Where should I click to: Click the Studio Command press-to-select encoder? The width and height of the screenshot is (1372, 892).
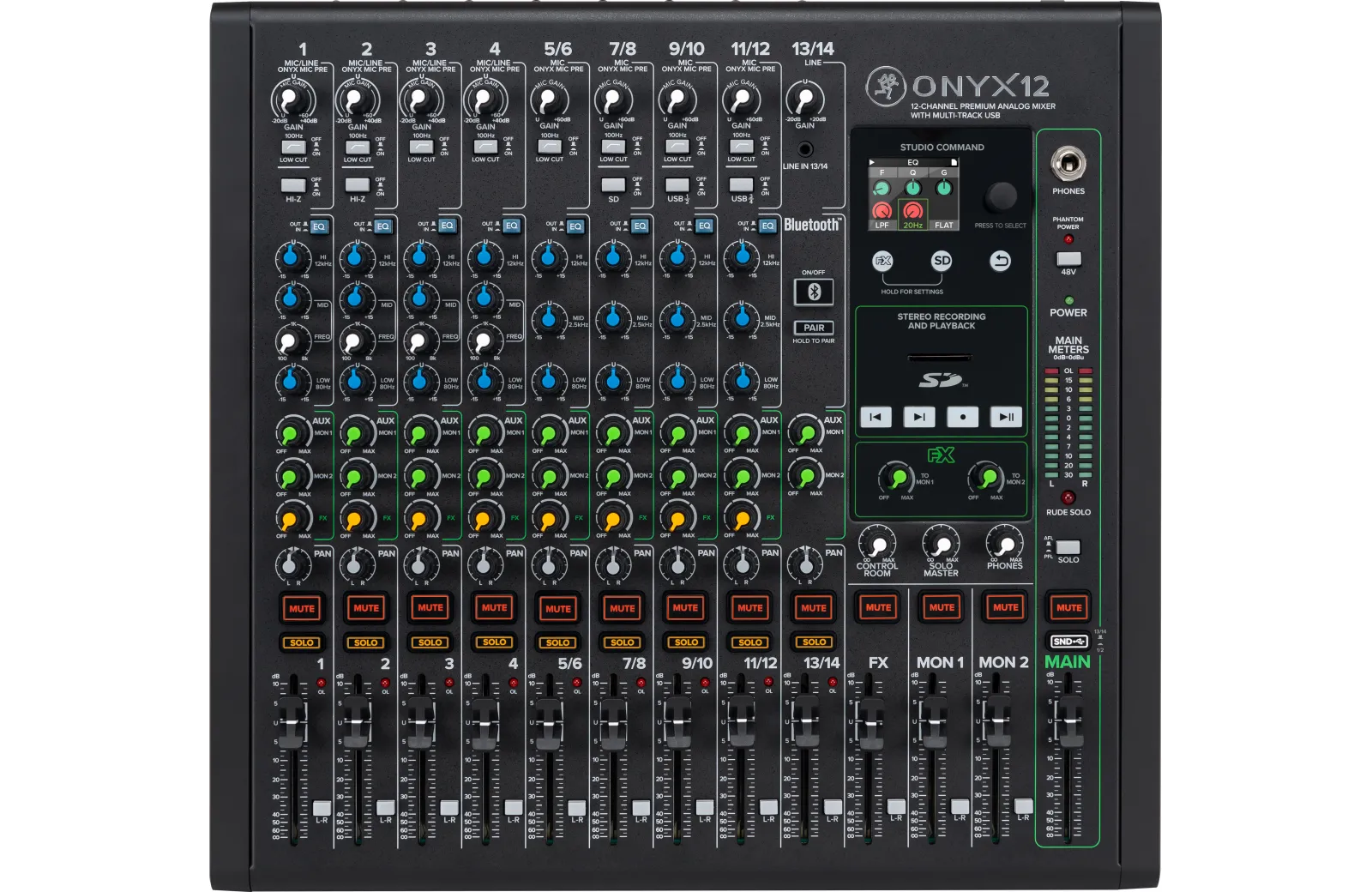[x=1000, y=196]
